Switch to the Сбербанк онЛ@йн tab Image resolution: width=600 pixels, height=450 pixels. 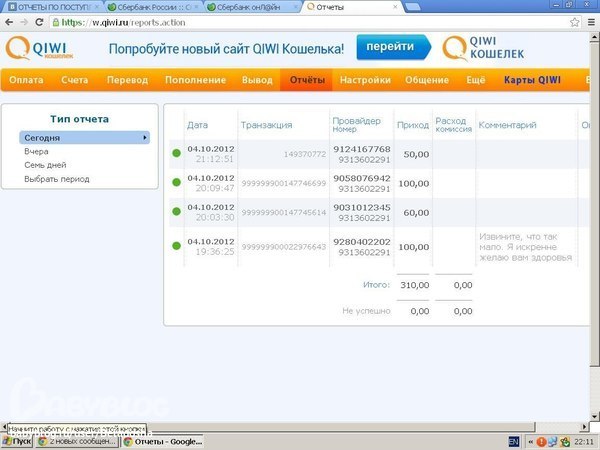[253, 7]
